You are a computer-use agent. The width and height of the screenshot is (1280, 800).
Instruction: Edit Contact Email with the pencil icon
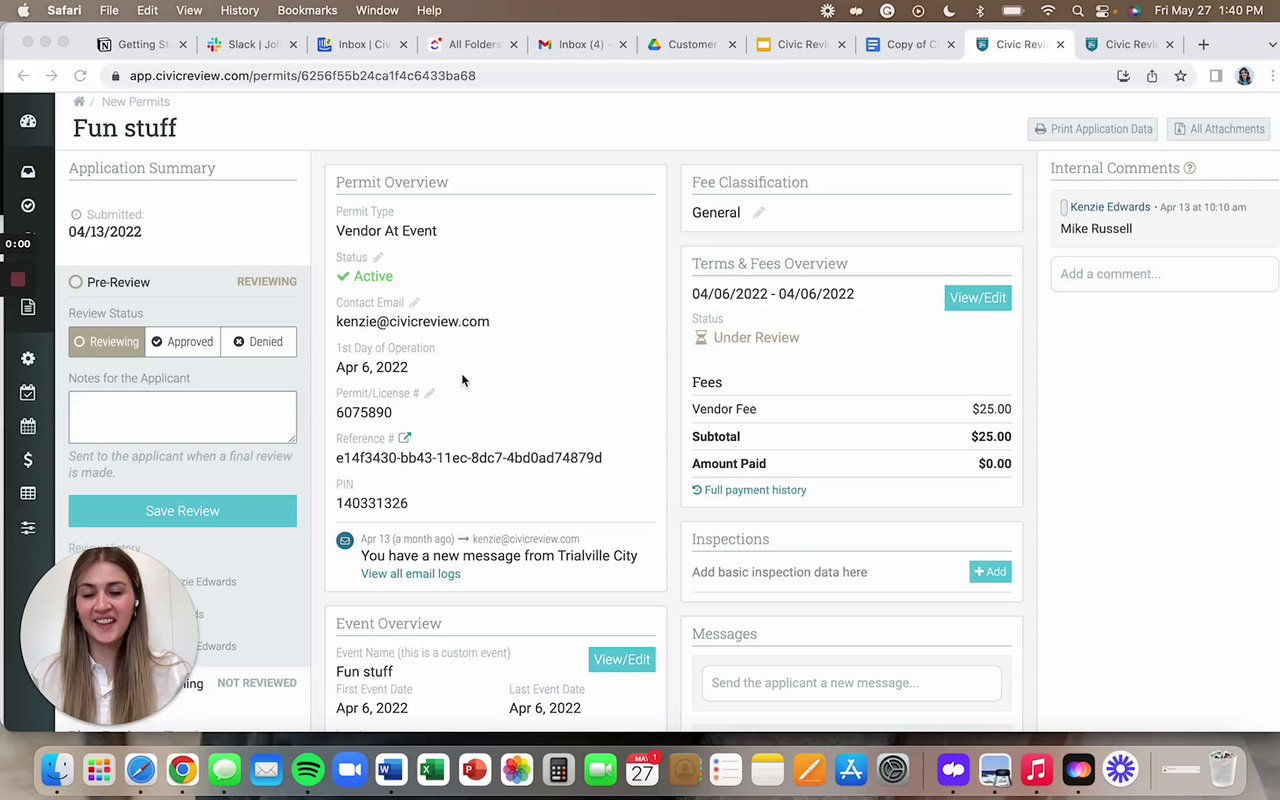[414, 303]
